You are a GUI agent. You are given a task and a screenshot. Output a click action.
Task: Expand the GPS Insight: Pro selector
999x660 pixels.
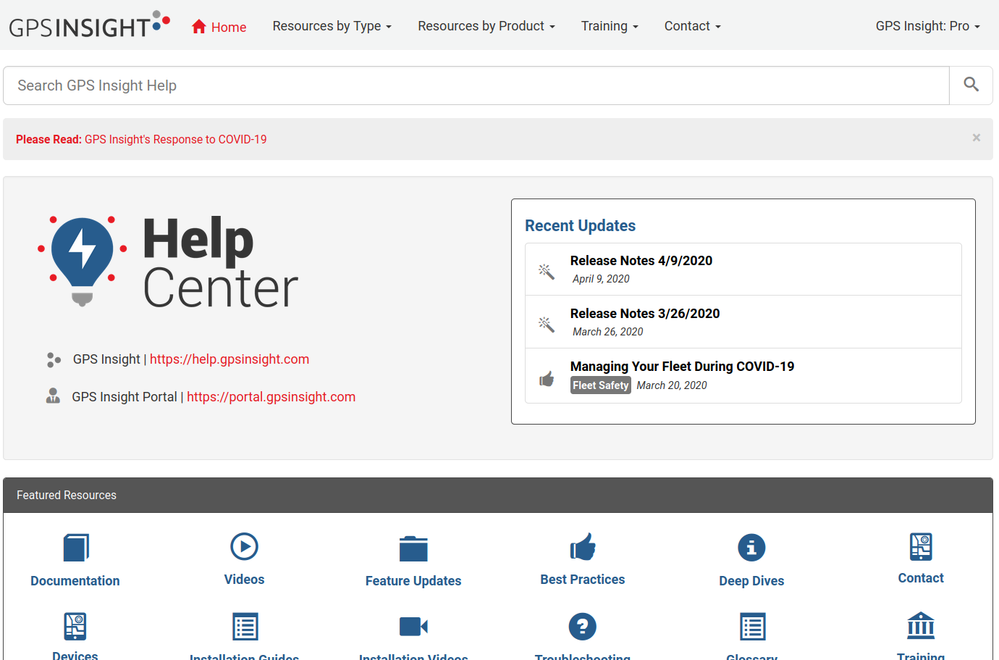pyautogui.click(x=928, y=26)
